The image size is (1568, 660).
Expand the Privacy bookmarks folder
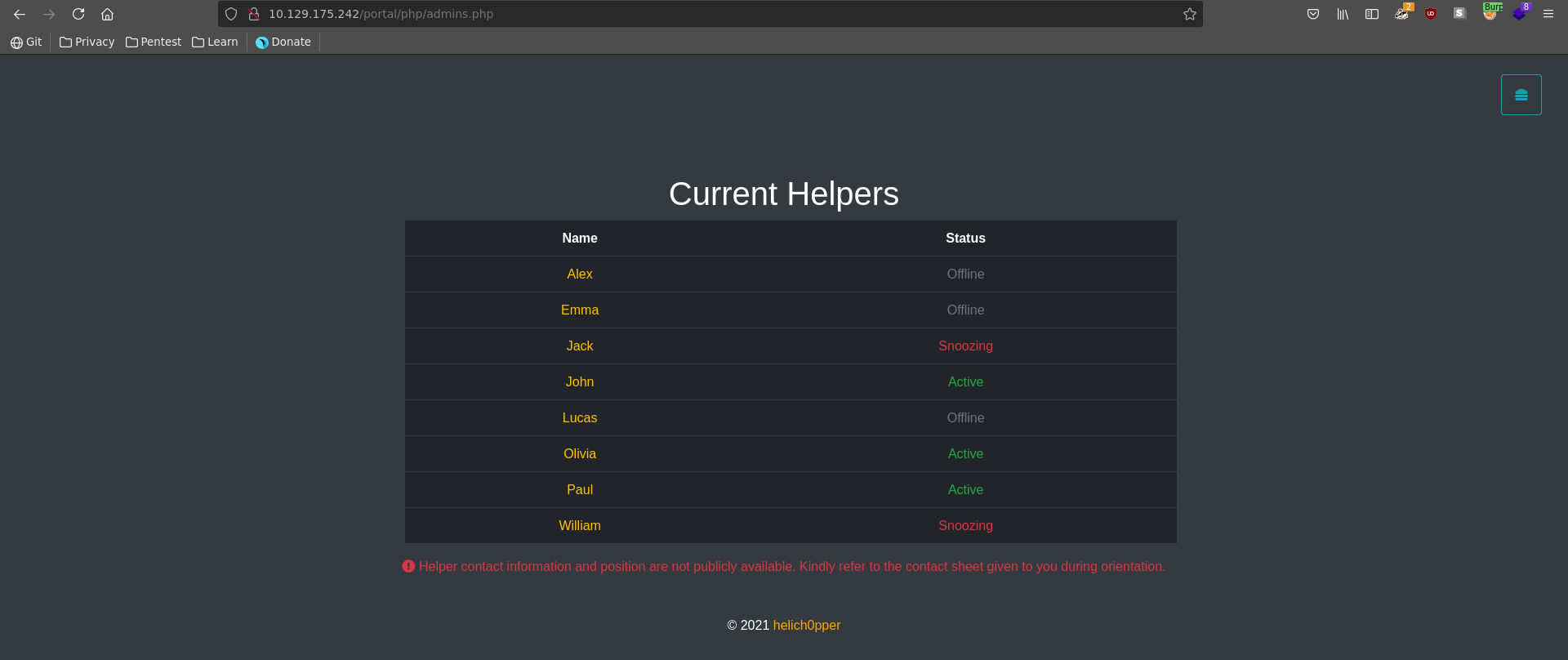(x=87, y=42)
